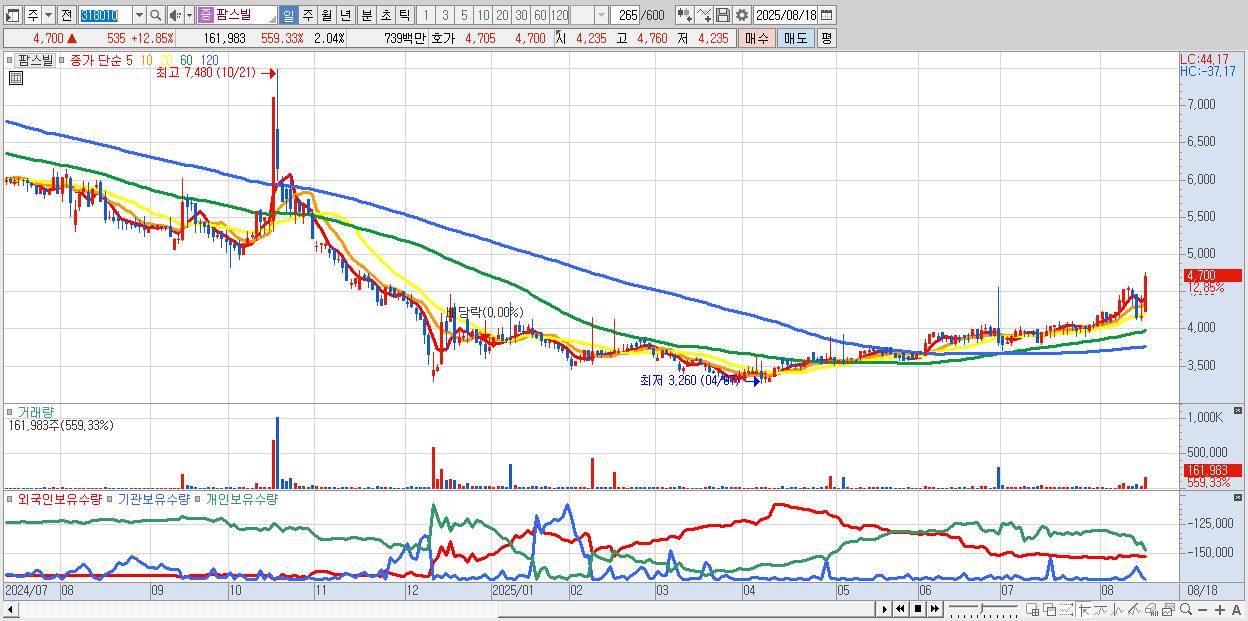Screen dimensions: 1248x621
Task: Click the scrollbar right arrow near playback buttons
Action: 885,609
